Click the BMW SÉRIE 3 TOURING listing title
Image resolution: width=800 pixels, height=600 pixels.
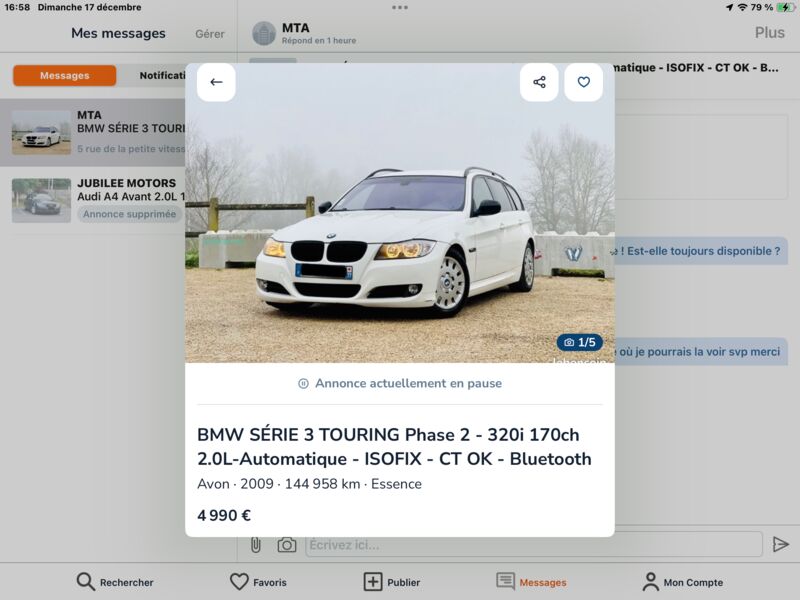394,446
